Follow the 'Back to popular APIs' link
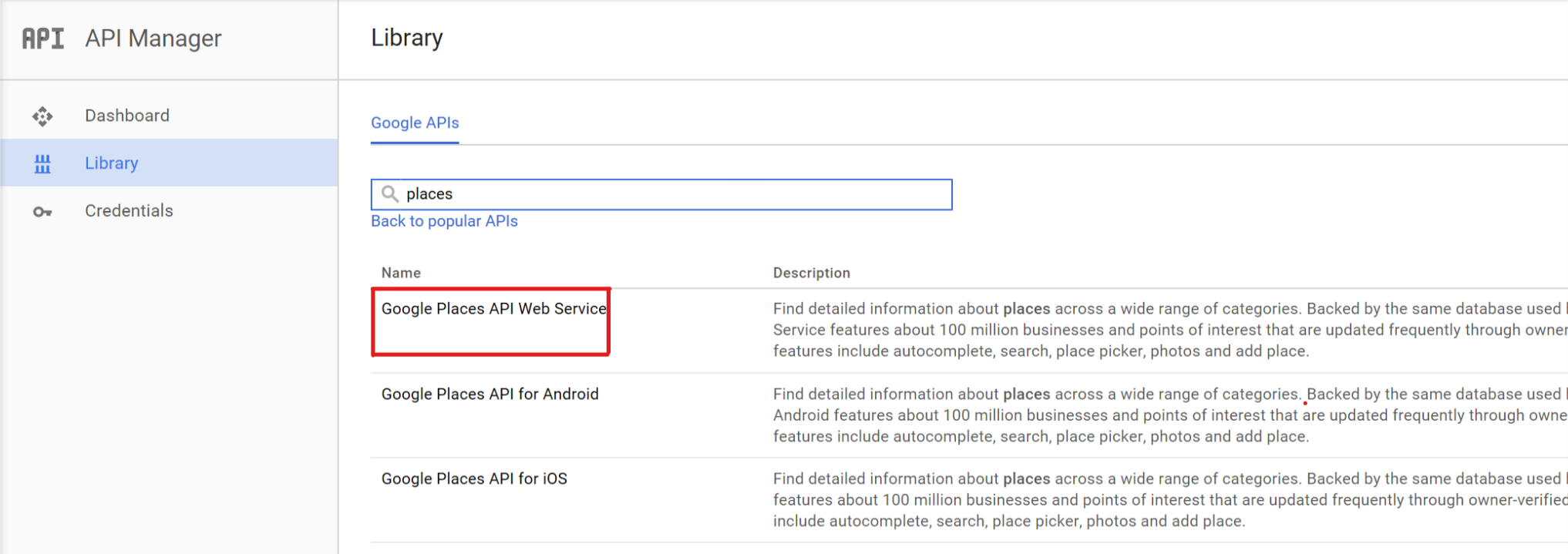The image size is (1568, 554). (x=444, y=221)
